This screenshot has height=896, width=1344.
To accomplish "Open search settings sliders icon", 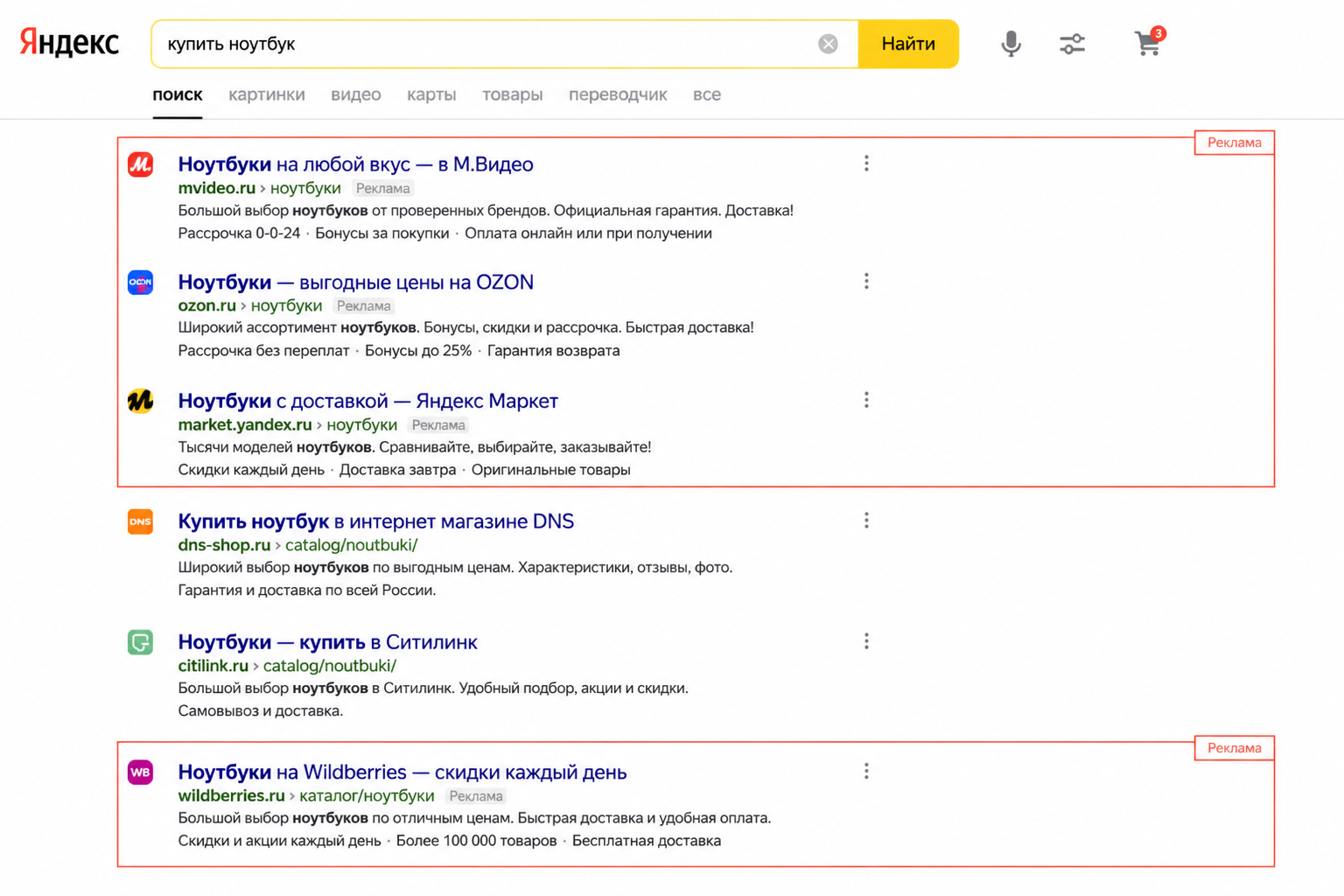I will [1072, 44].
